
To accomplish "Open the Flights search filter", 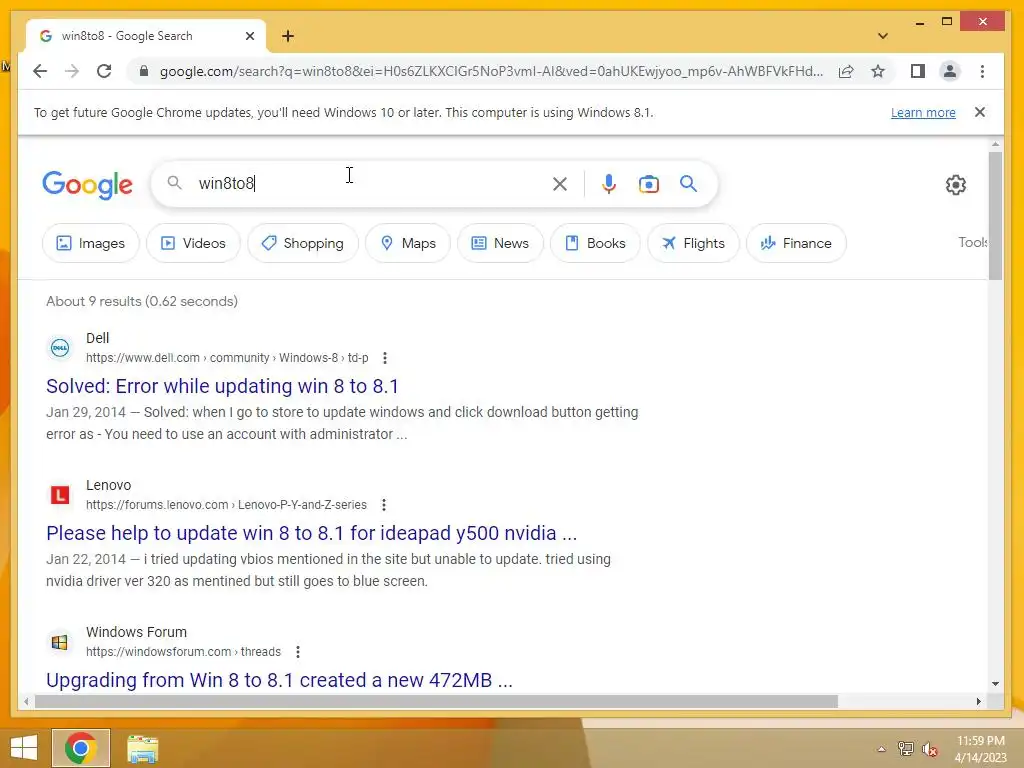I will [x=693, y=243].
